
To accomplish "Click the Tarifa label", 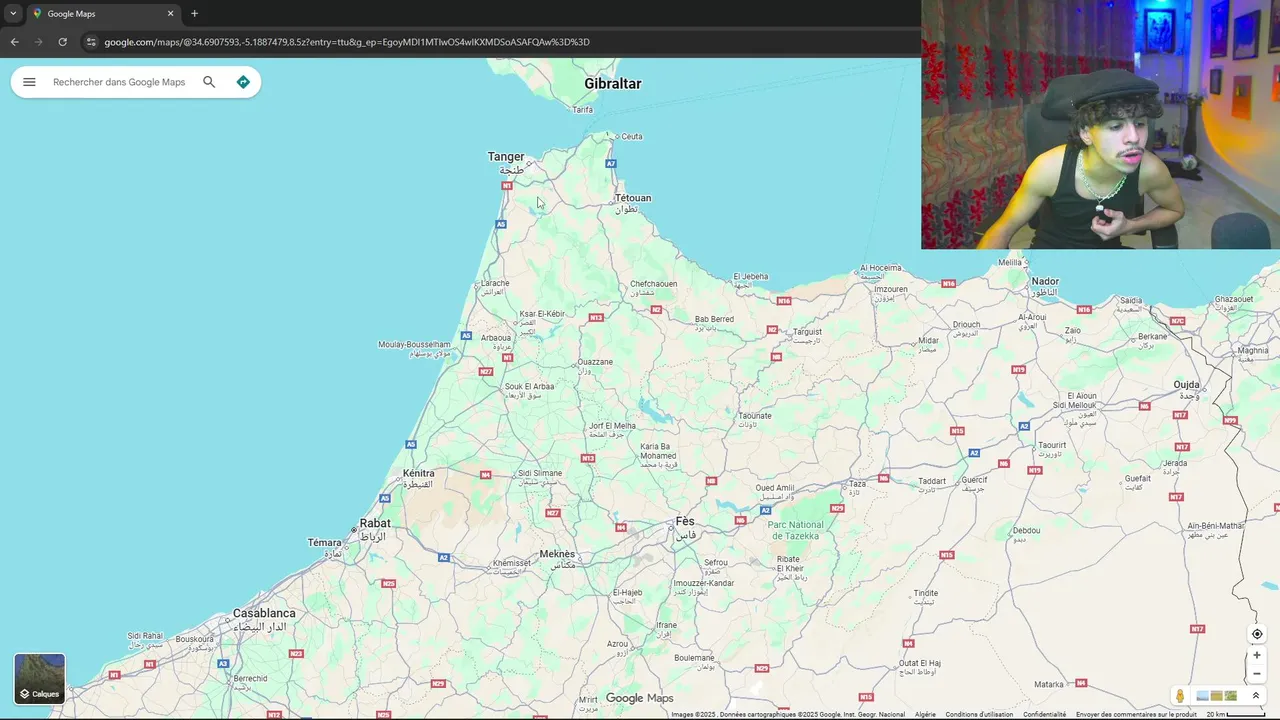I will point(582,110).
